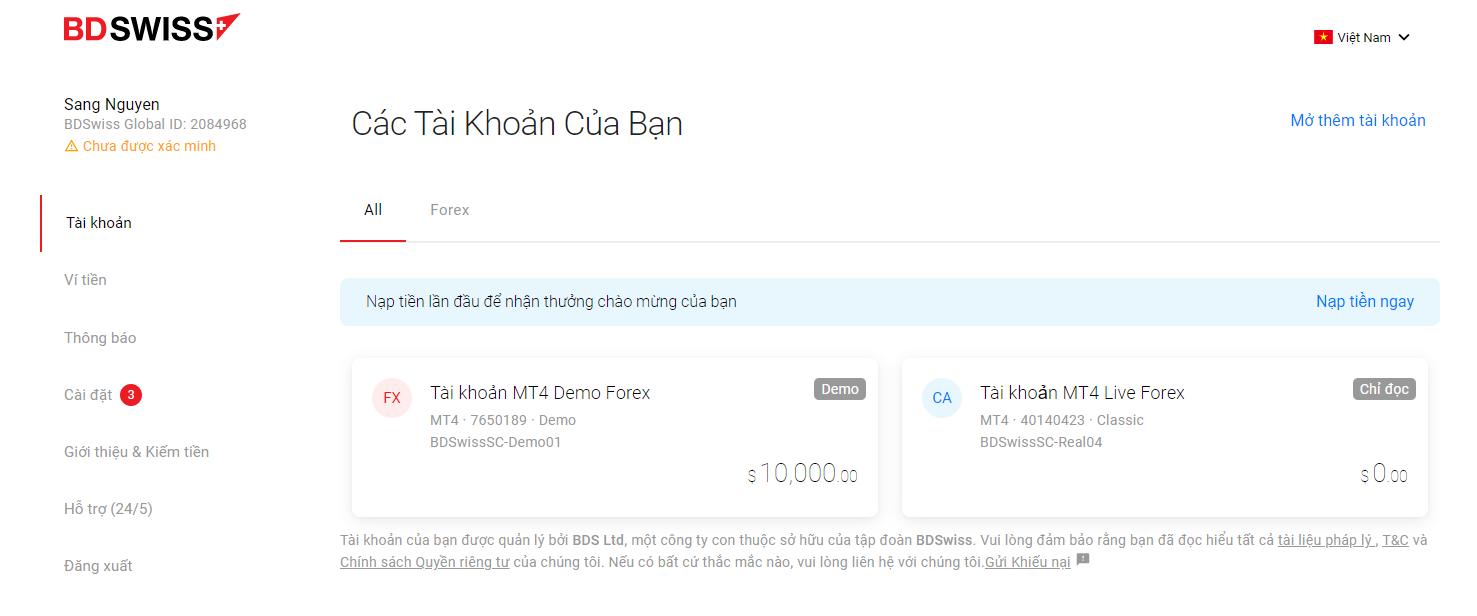Click Nạp tiền ngay deposit link
1477x616 pixels.
[x=1365, y=302]
